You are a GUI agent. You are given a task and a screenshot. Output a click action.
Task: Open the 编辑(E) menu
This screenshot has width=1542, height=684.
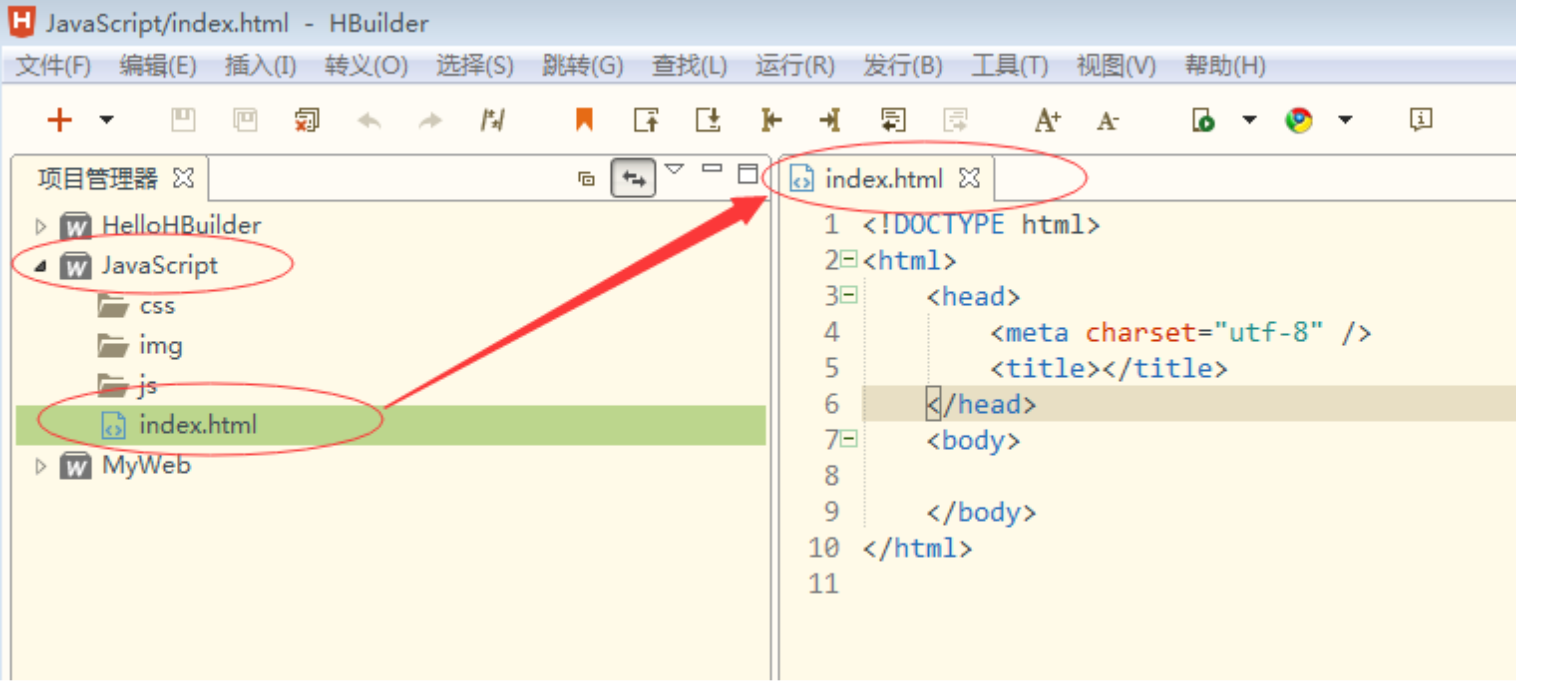pyautogui.click(x=158, y=66)
